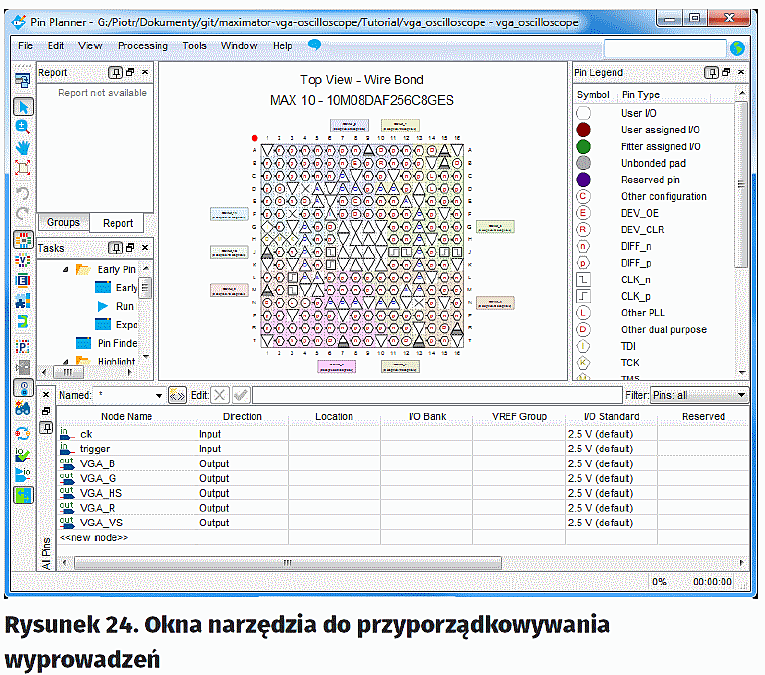Image resolution: width=765 pixels, height=675 pixels.
Task: Open the Named filter dropdown
Action: [x=156, y=395]
